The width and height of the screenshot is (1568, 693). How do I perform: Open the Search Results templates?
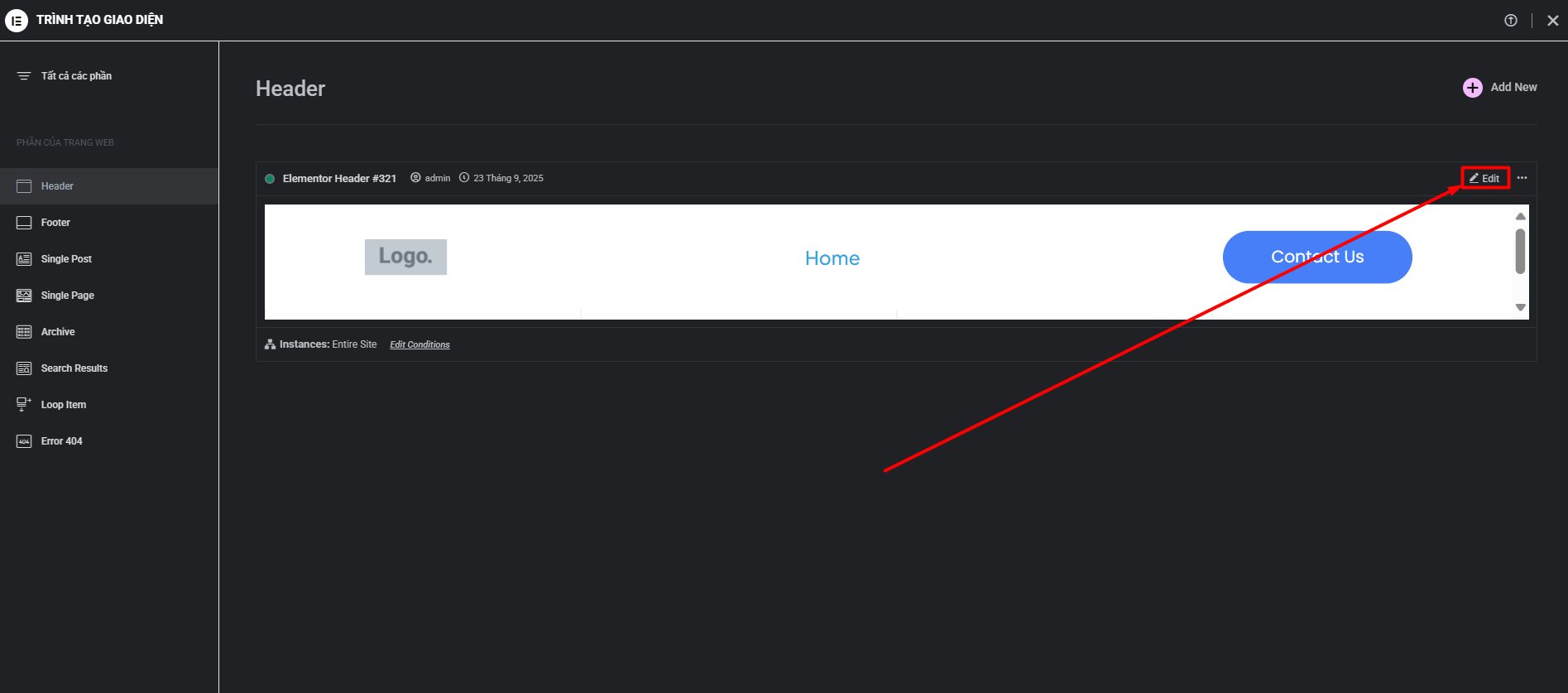(x=74, y=368)
